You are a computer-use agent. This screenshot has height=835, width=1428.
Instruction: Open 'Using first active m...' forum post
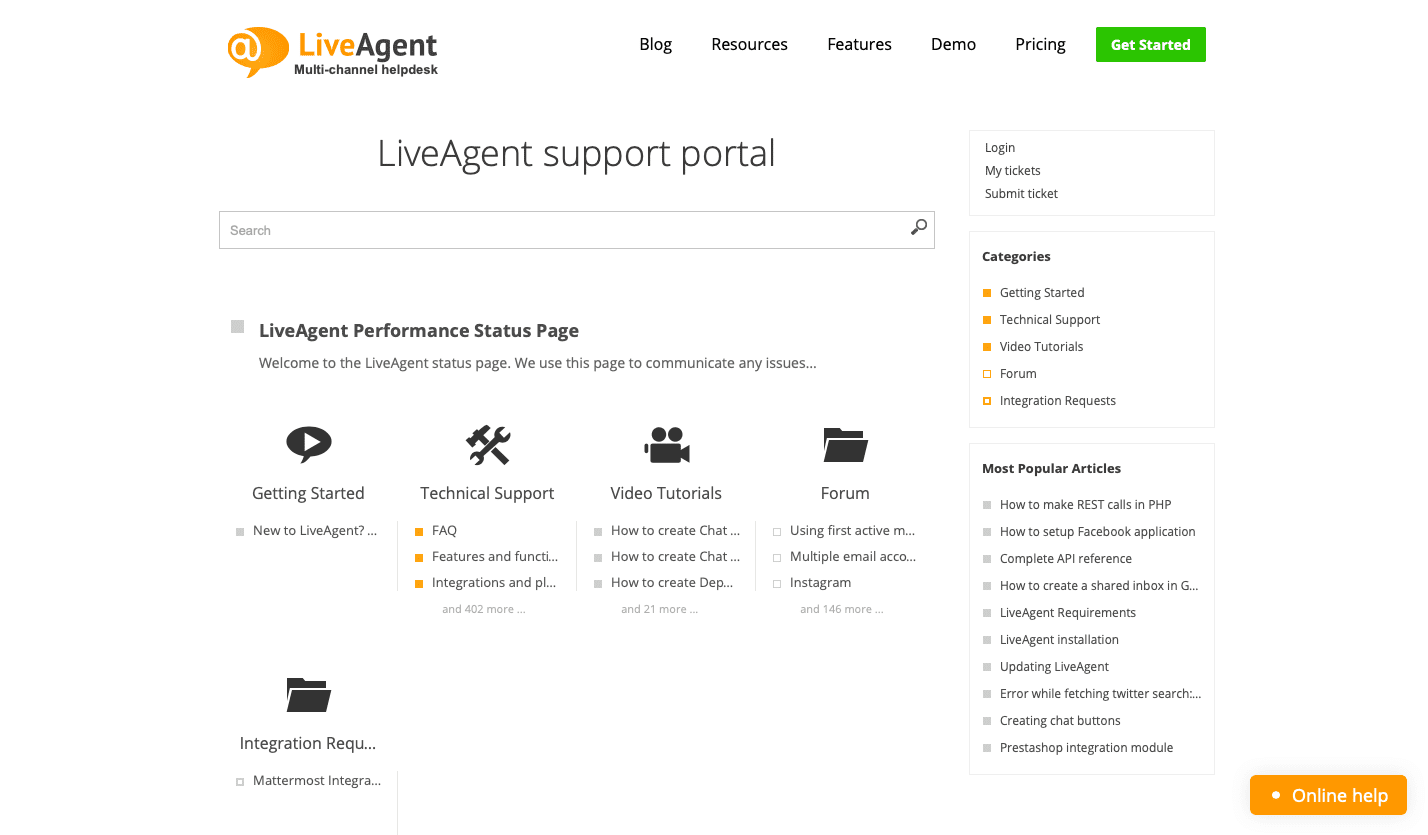[853, 530]
